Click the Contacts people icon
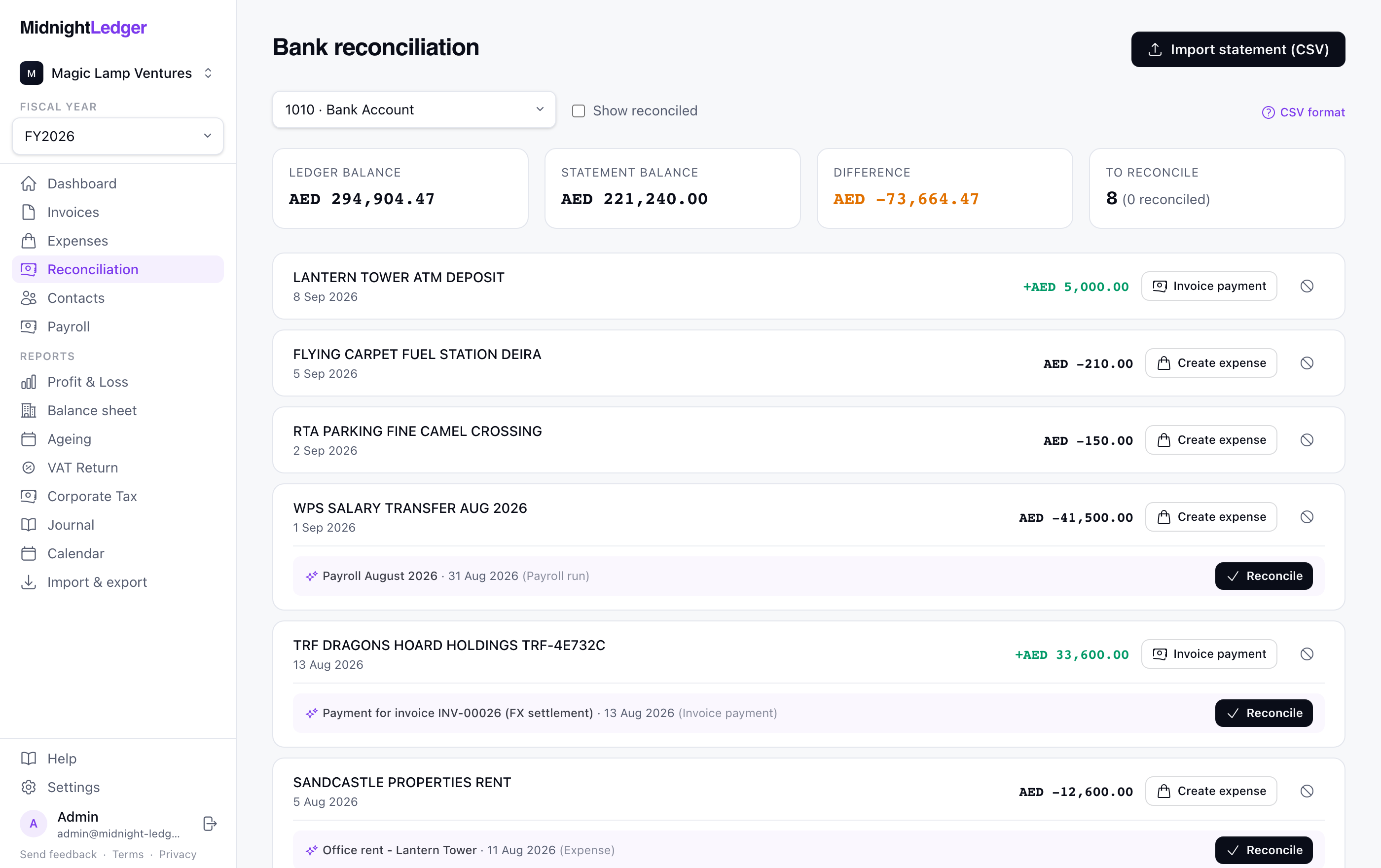The image size is (1381, 868). [x=29, y=298]
